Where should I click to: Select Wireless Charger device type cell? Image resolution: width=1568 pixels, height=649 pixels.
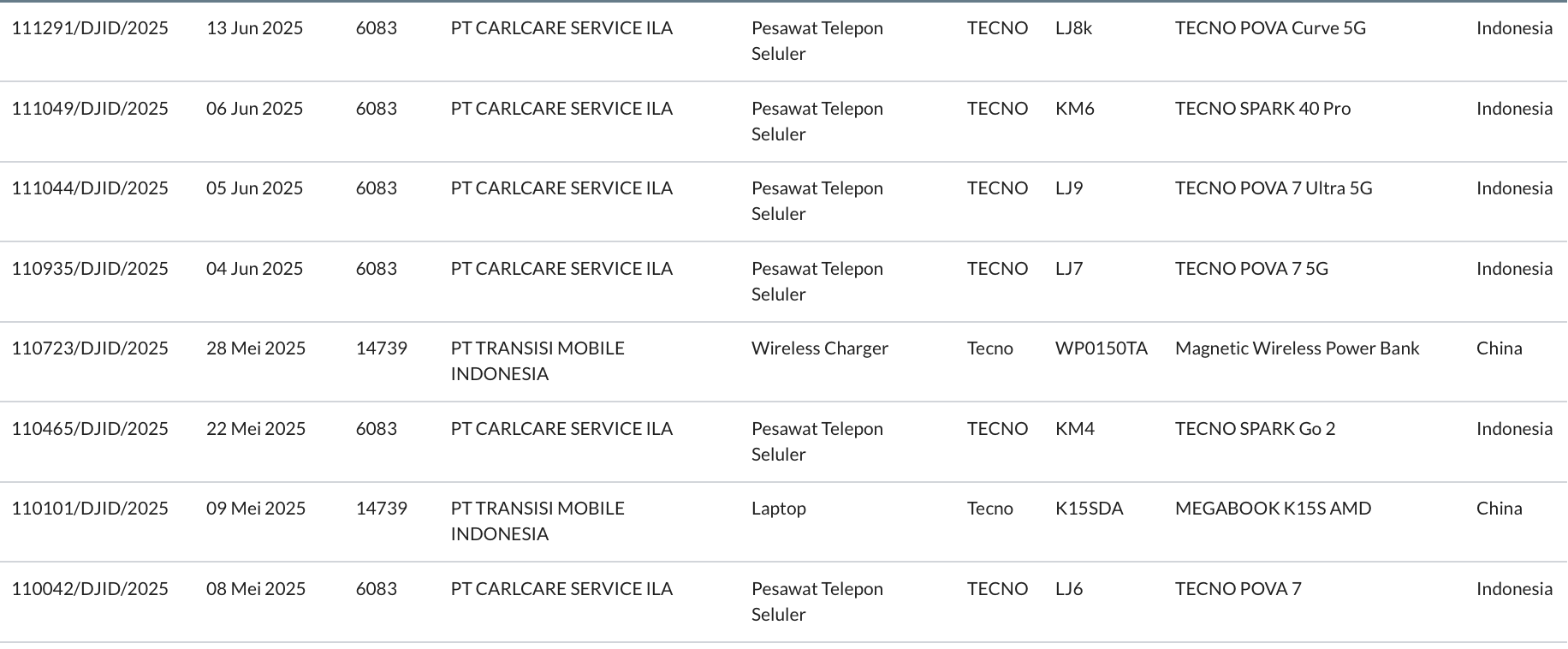(x=820, y=348)
